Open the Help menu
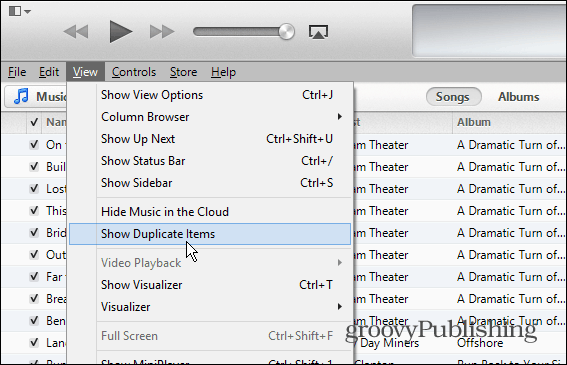The width and height of the screenshot is (567, 365). coord(223,72)
